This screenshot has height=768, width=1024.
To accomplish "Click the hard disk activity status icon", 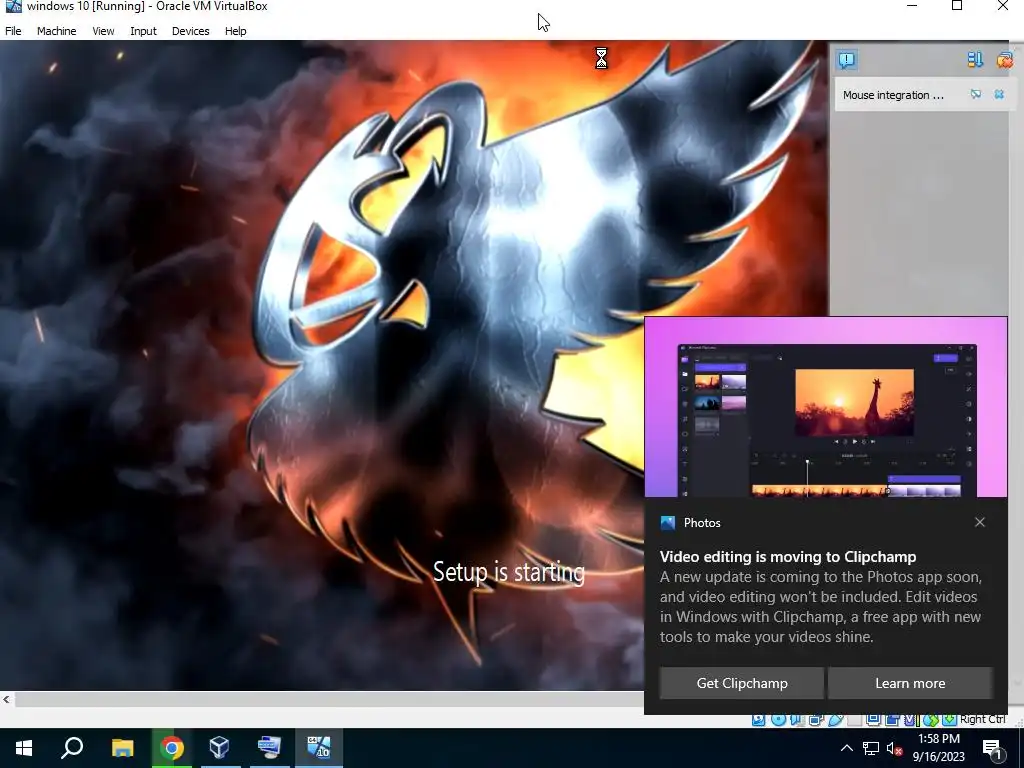I will (x=758, y=720).
